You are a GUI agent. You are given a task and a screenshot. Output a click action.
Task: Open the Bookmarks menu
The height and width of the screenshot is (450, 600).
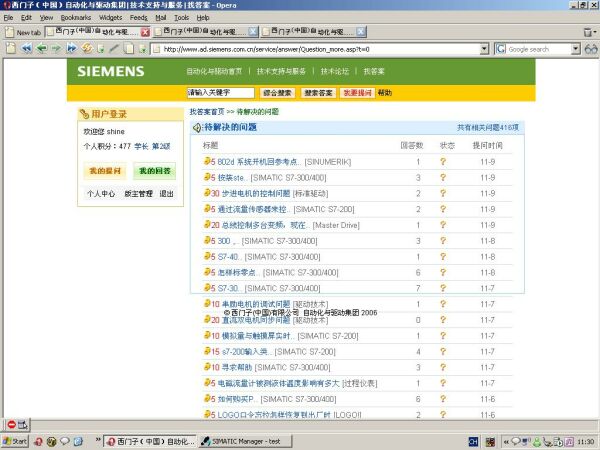click(x=76, y=18)
